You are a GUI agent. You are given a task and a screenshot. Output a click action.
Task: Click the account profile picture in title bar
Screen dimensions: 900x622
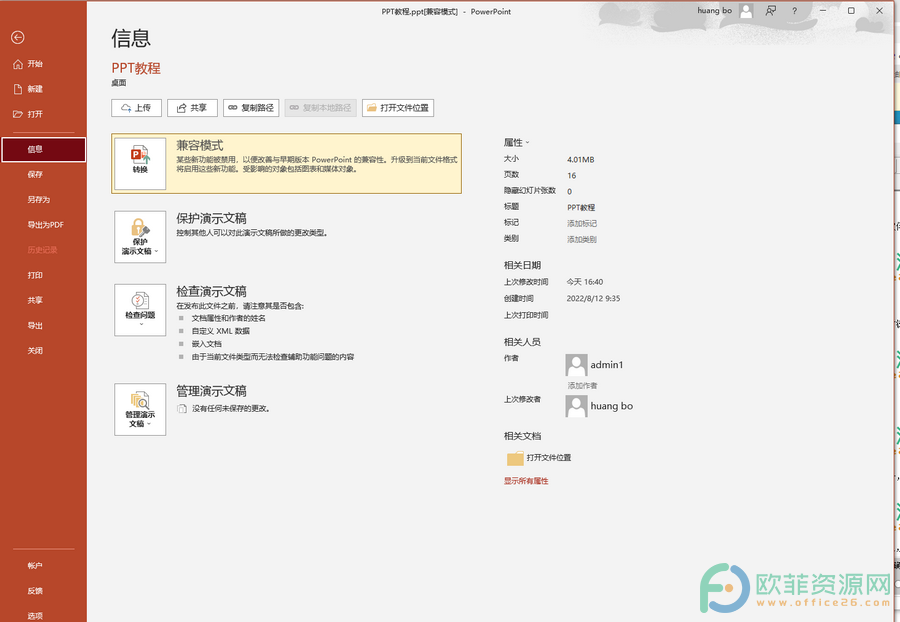point(746,11)
